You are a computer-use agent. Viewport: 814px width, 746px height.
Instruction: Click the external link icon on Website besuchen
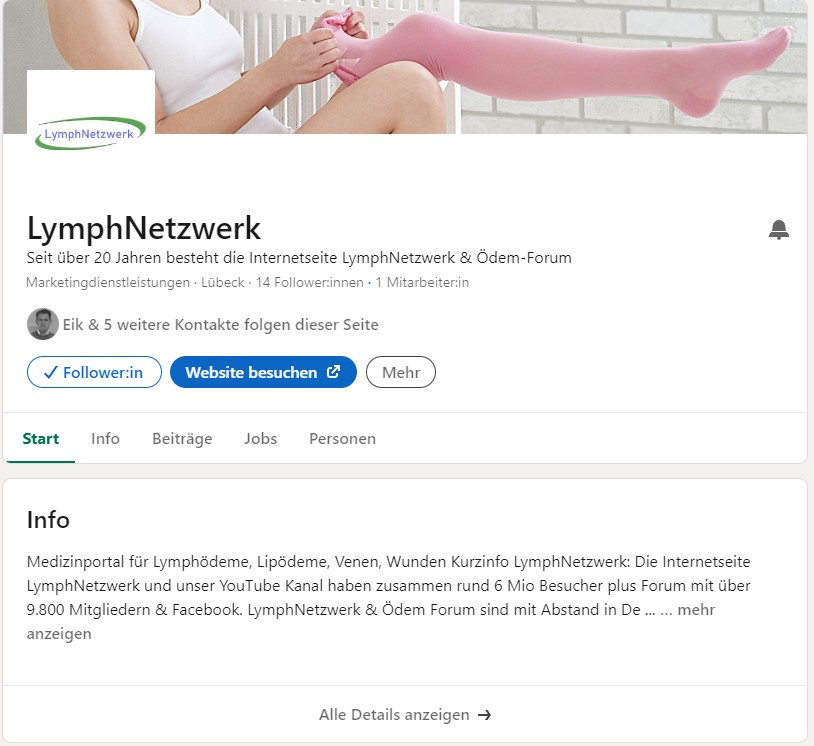click(x=333, y=372)
